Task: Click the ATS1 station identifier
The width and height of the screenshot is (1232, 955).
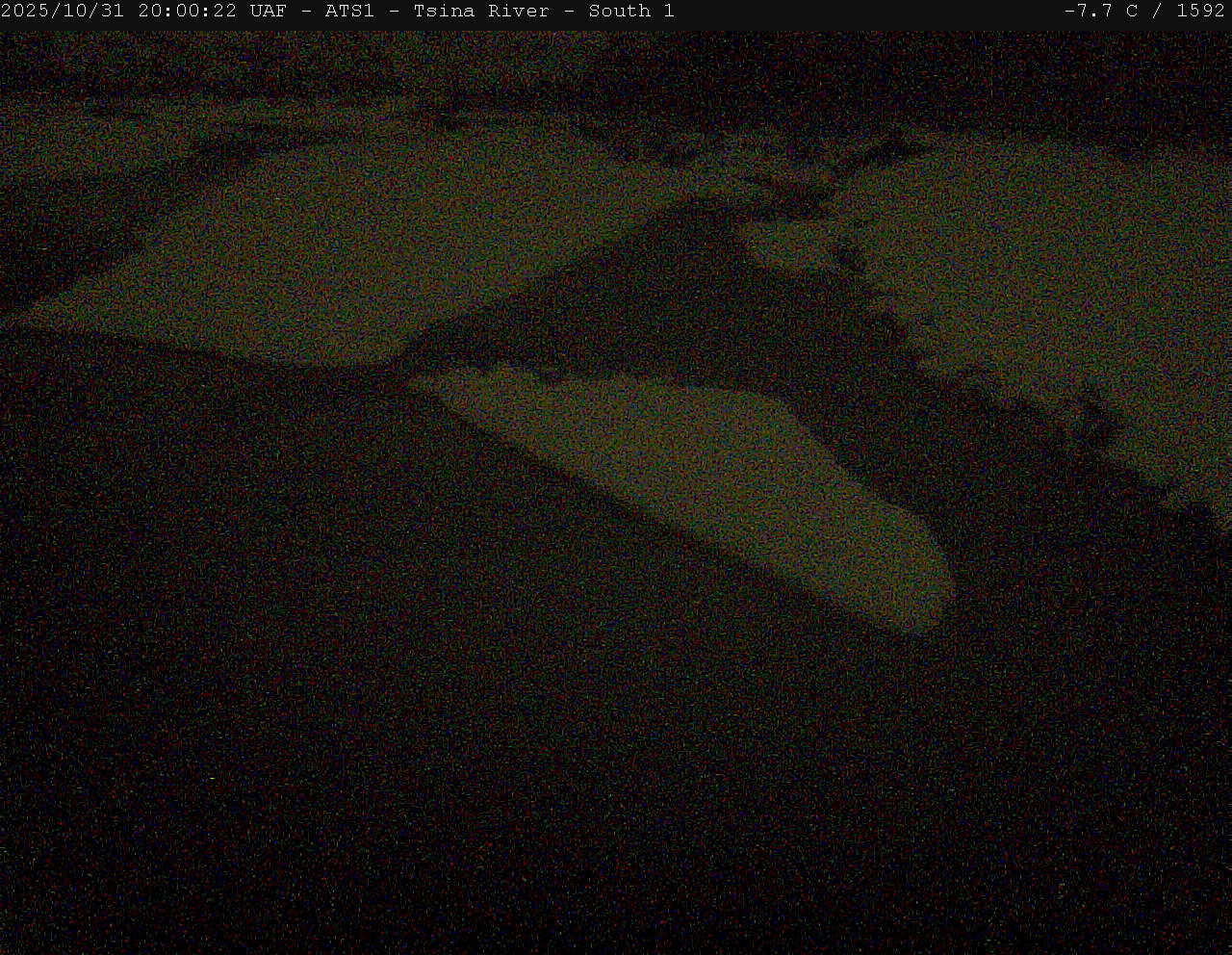Action: [x=348, y=12]
